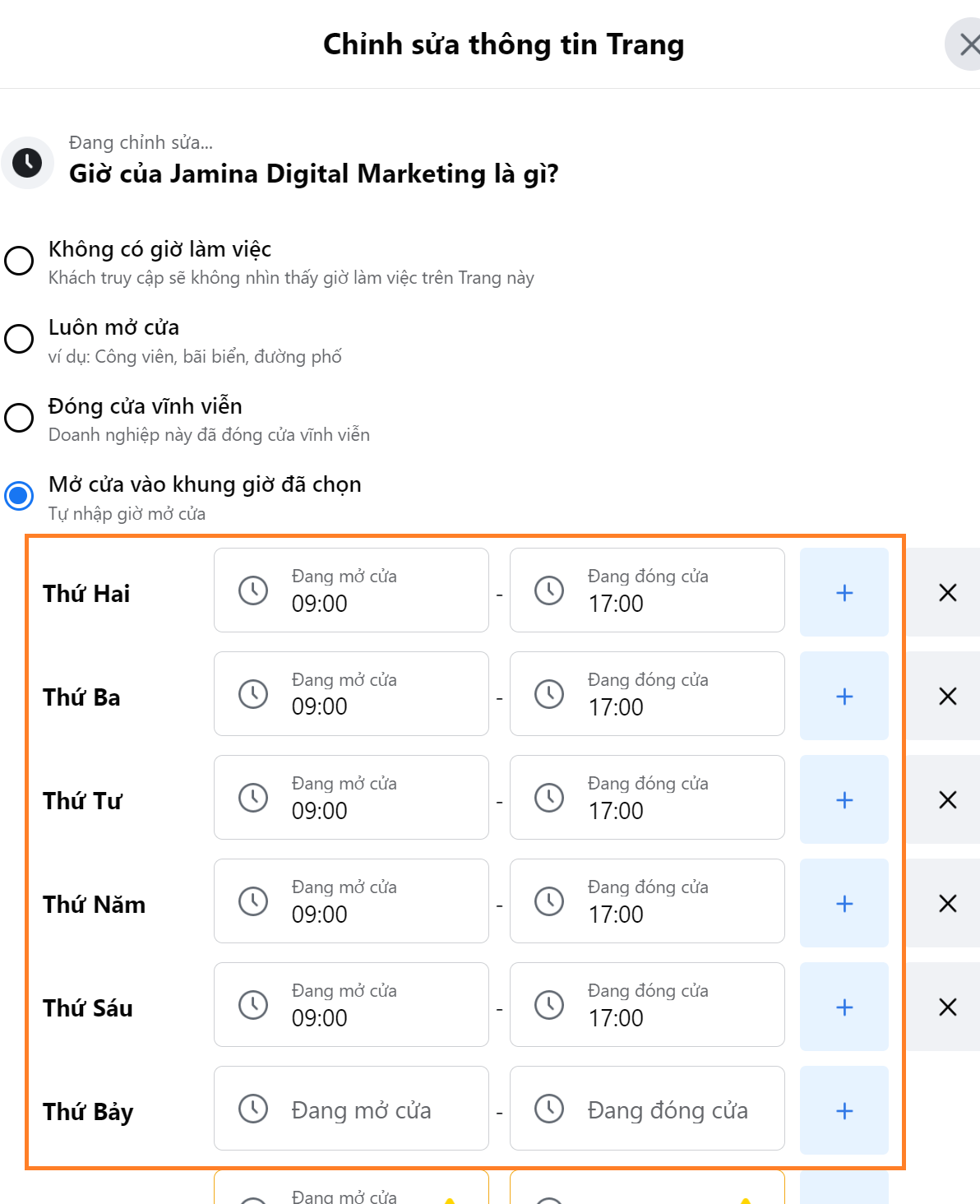The width and height of the screenshot is (980, 1204).
Task: Open Thứ Ba closing time 17:00 picker
Action: [x=647, y=694]
